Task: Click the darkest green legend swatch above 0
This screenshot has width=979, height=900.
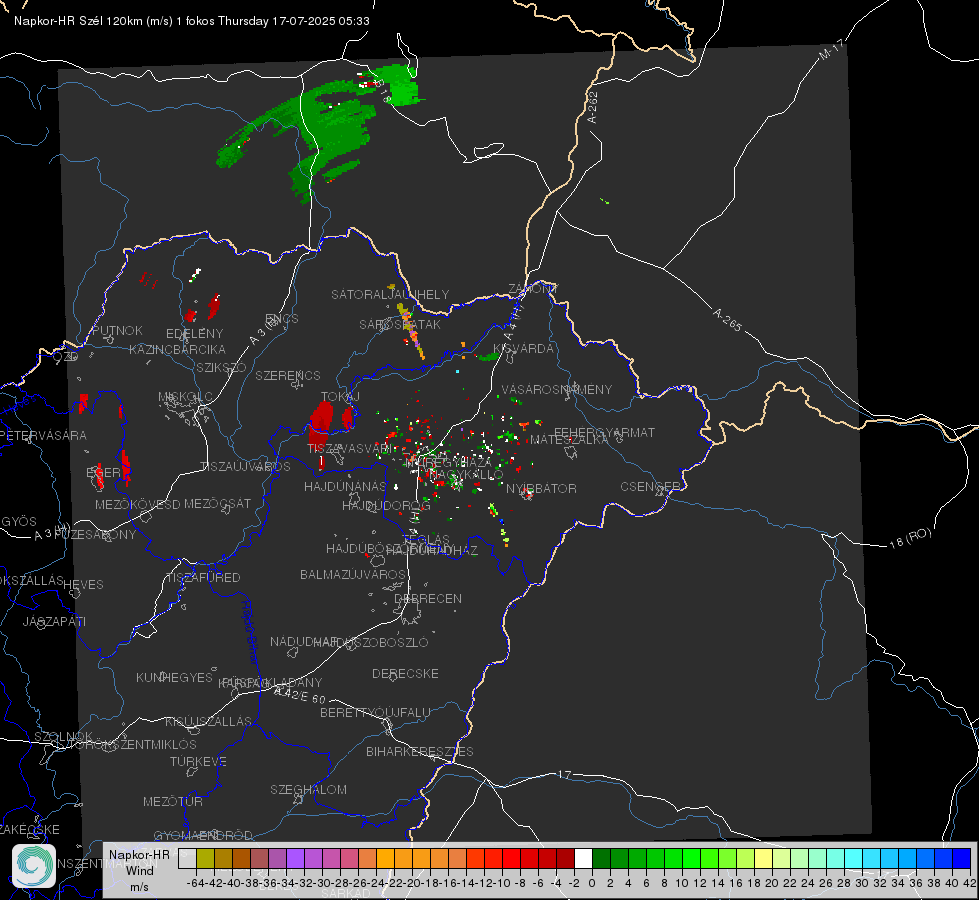Action: click(601, 858)
